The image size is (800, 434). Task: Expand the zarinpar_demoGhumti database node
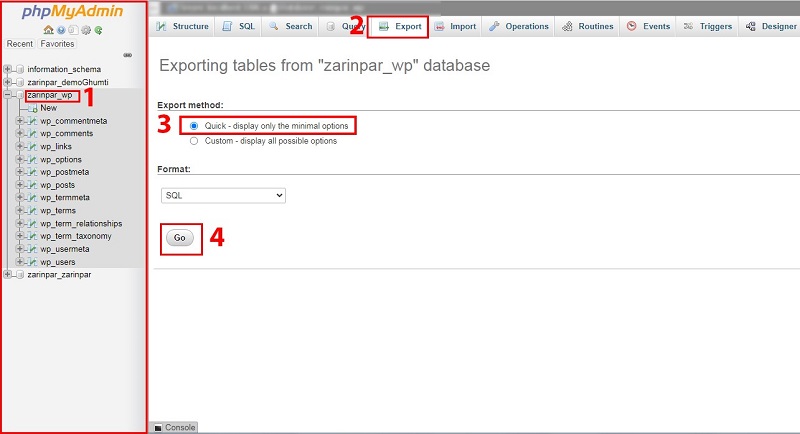tap(8, 82)
